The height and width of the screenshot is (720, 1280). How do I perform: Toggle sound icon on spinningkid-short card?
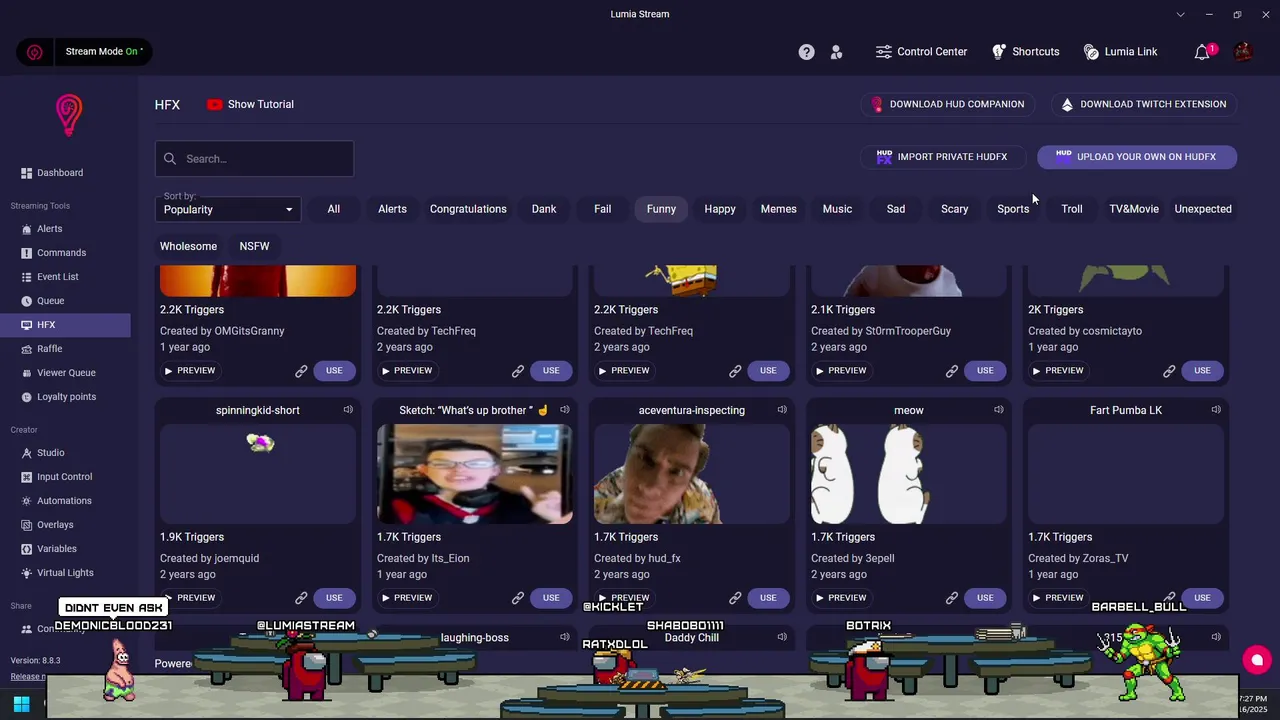[x=348, y=410]
